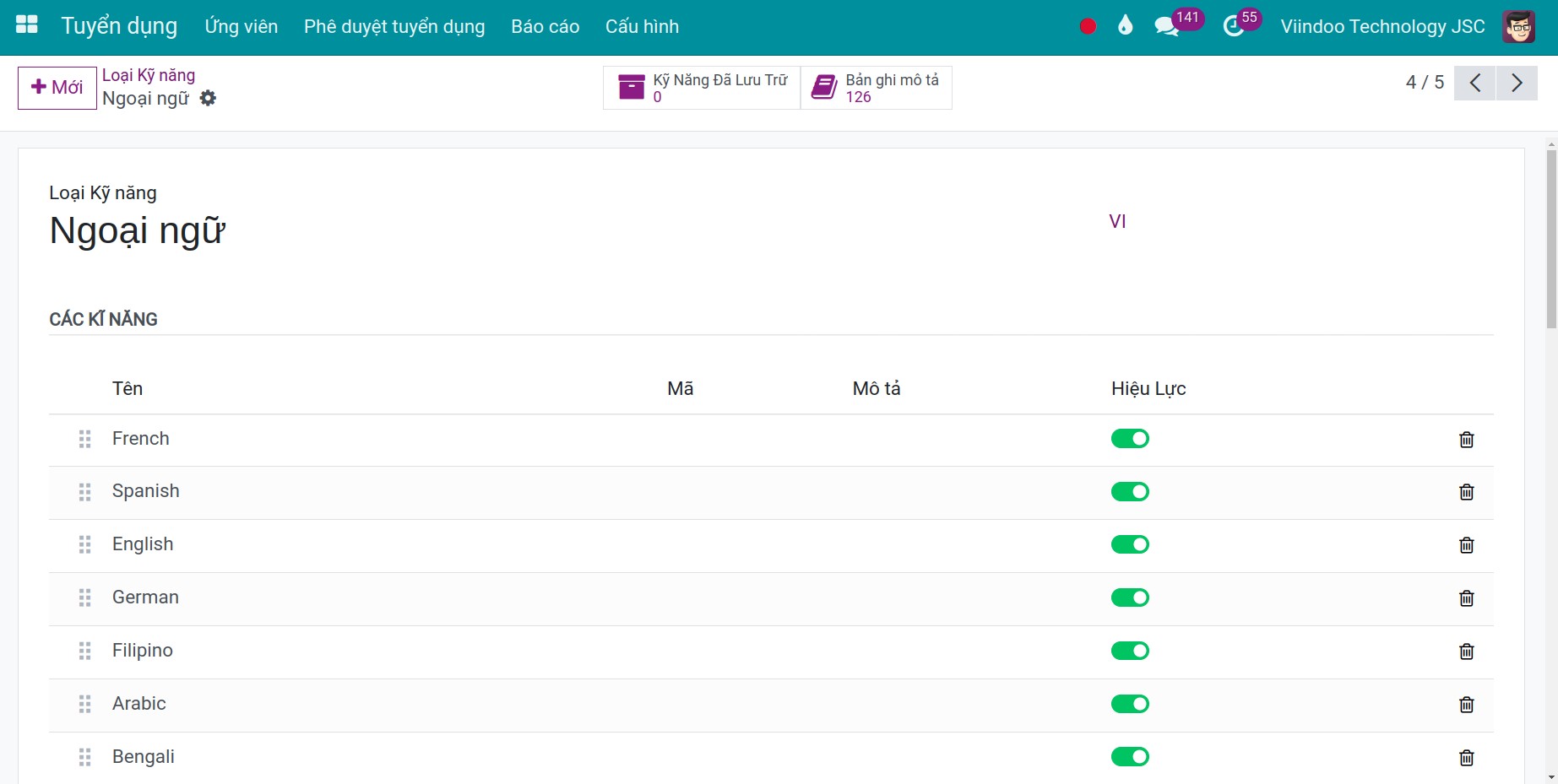Open the activities clock icon with 55 badge
Viewport: 1558px width, 784px height.
(1234, 26)
